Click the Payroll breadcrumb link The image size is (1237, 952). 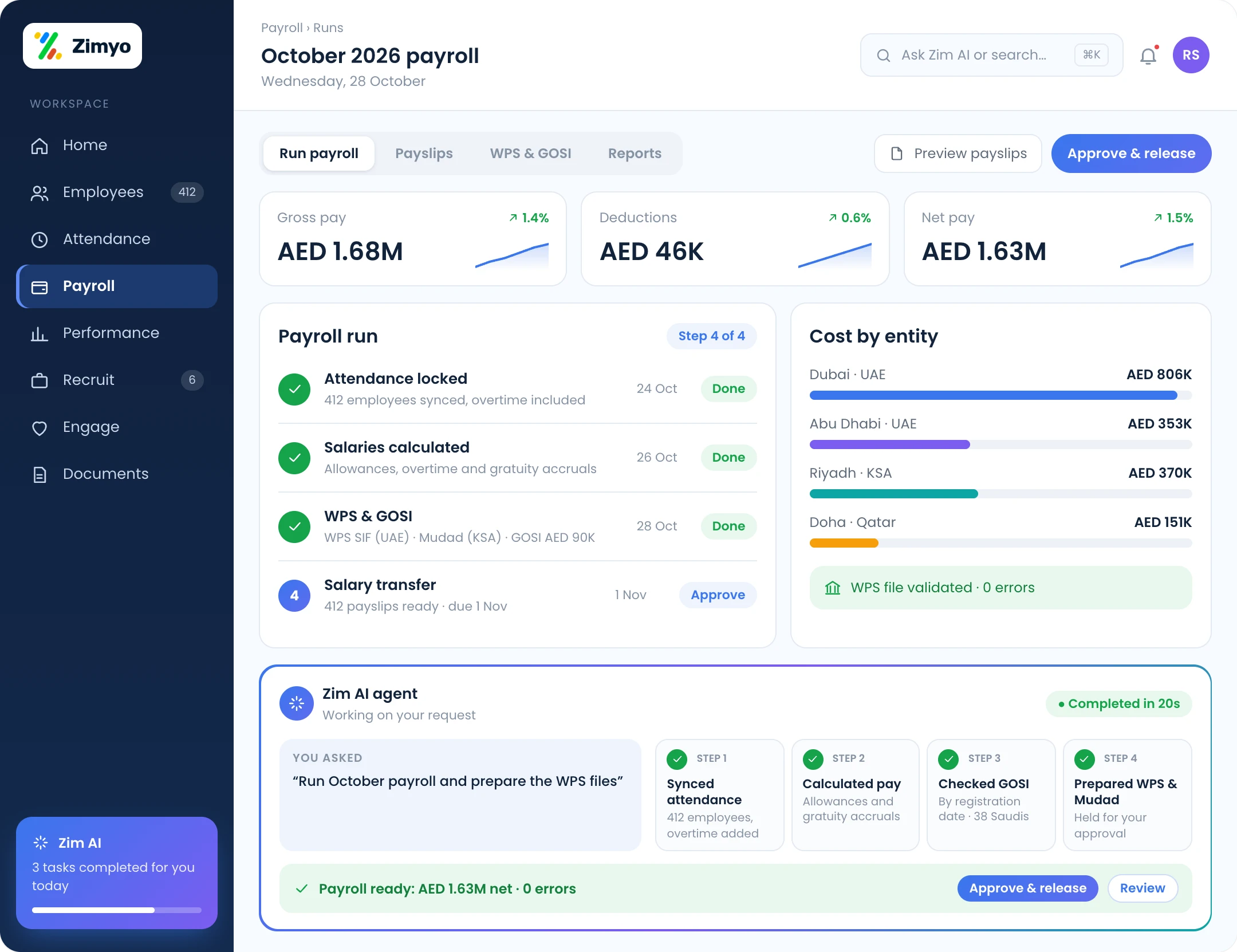pos(281,27)
